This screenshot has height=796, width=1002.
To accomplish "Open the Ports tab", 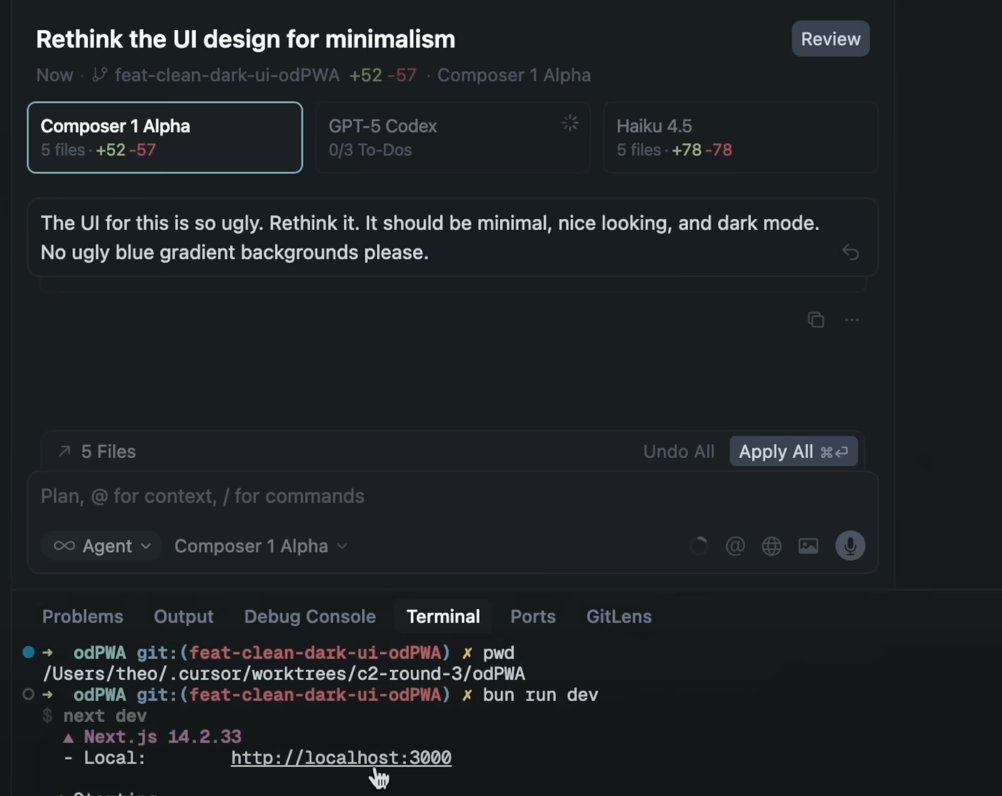I will pyautogui.click(x=533, y=616).
